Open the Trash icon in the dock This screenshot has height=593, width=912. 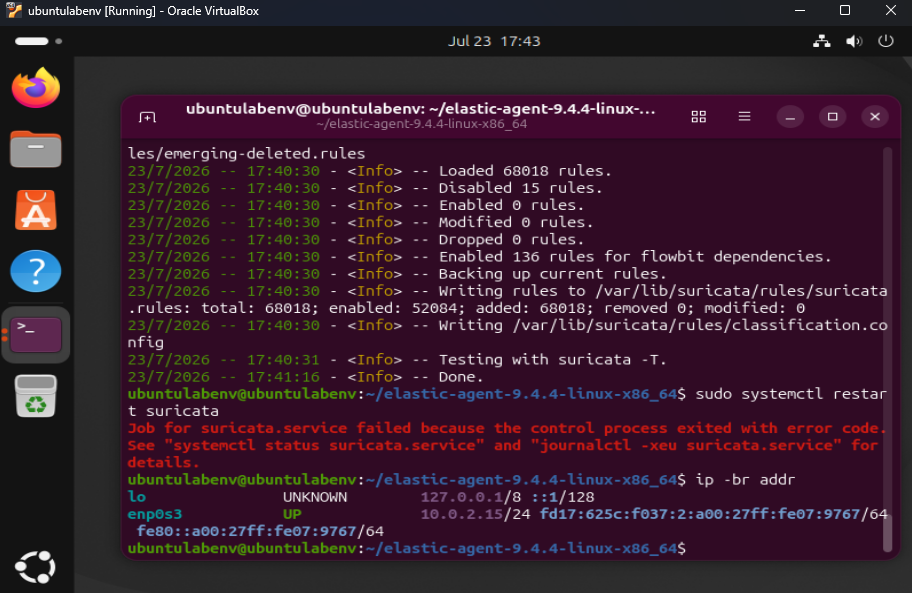click(x=35, y=396)
